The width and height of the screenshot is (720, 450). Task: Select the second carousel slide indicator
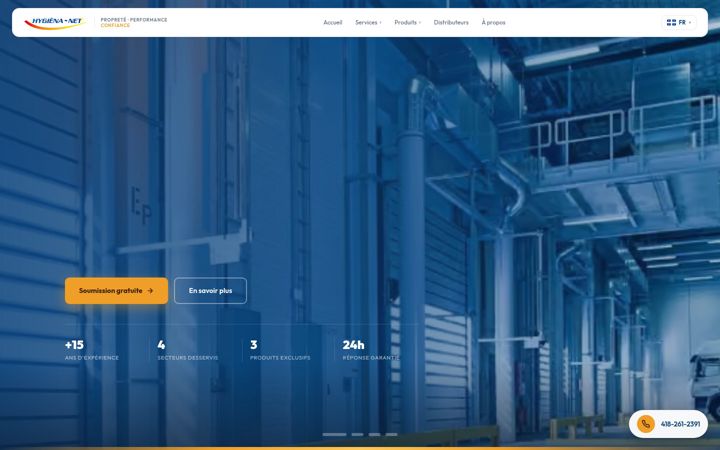[357, 434]
